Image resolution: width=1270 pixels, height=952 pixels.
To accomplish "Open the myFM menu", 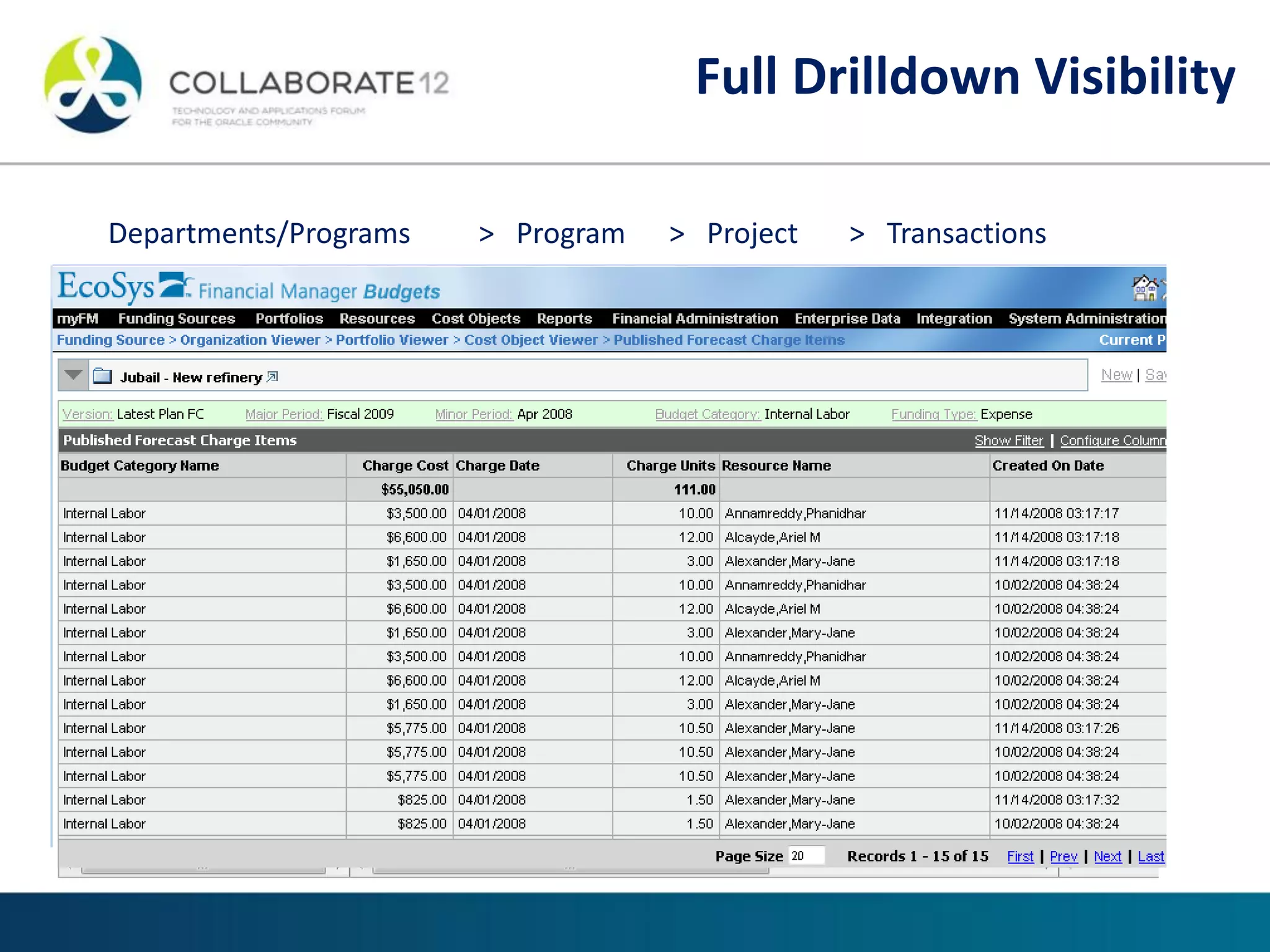I will [78, 319].
